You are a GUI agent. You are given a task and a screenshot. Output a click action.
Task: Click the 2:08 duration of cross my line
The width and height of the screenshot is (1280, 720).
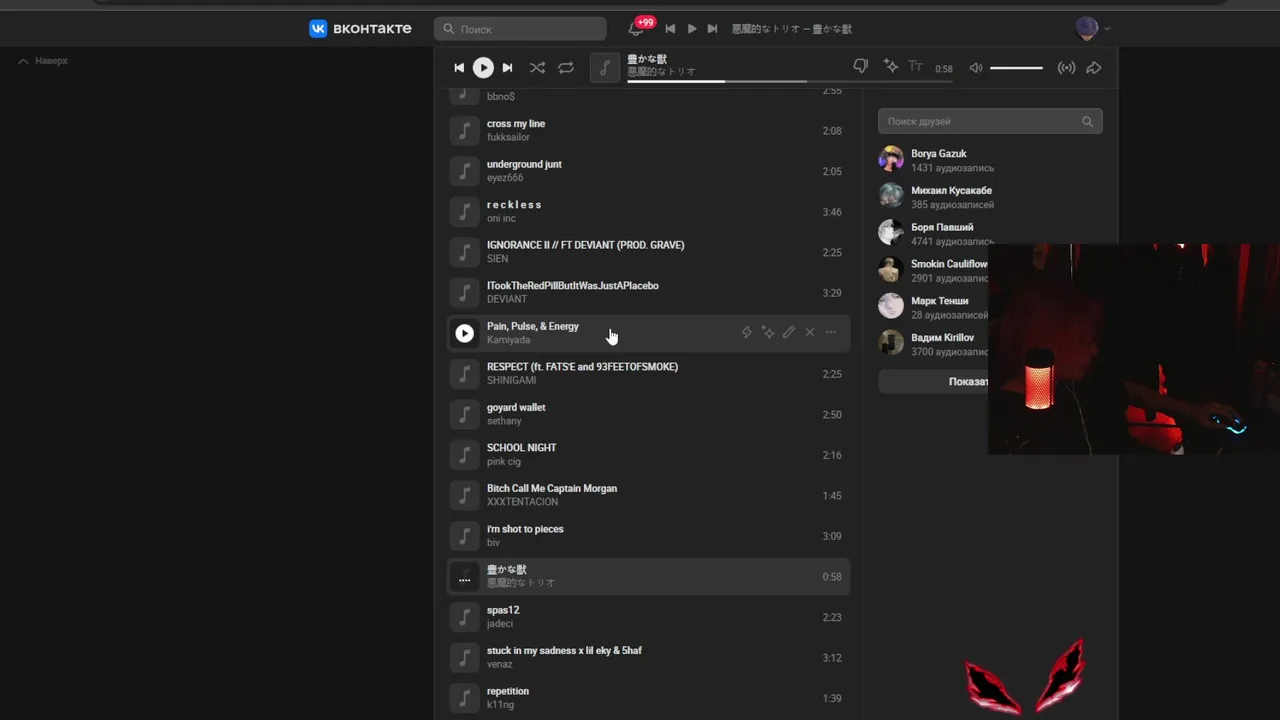831,131
